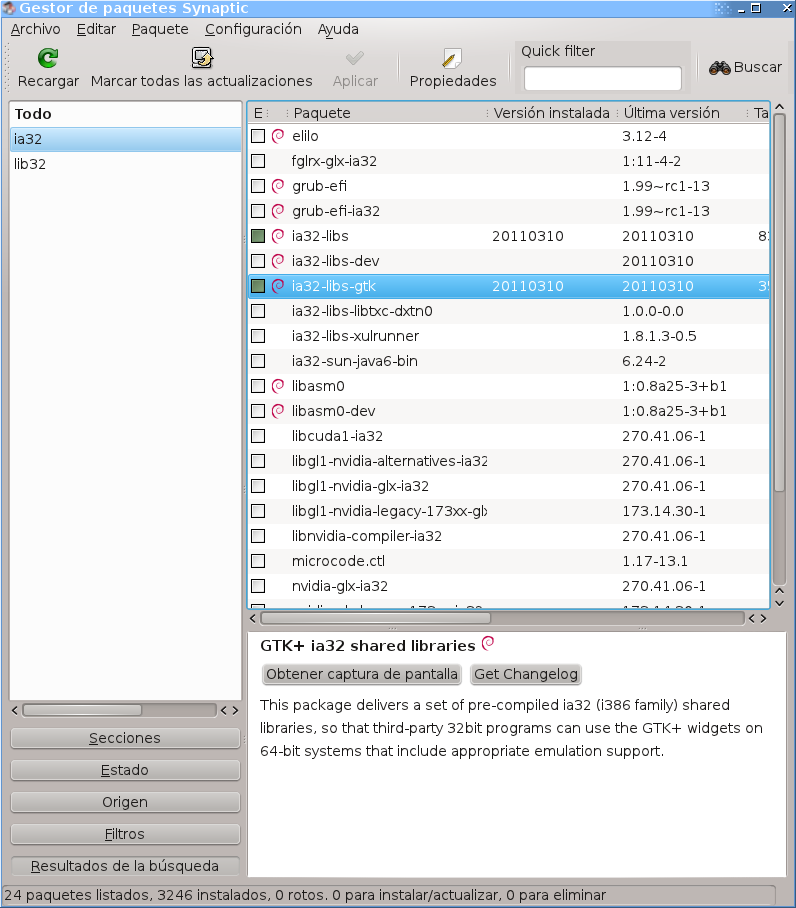Select the lib32 list entry
Viewport: 796px width, 908px height.
click(125, 164)
